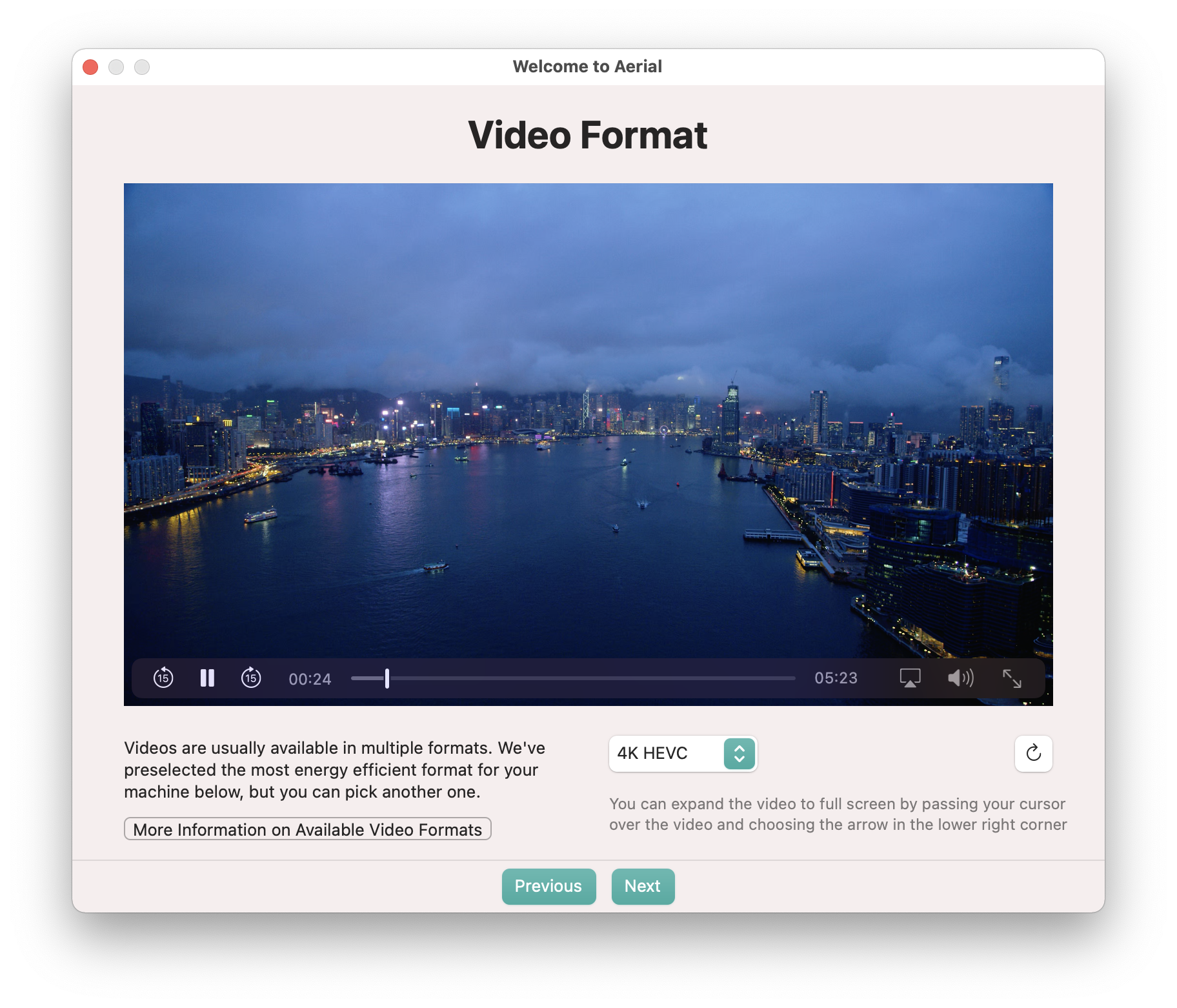Screen dimensions: 1177x1008
Task: Open the 4K HEVC format dropdown
Action: coord(683,754)
